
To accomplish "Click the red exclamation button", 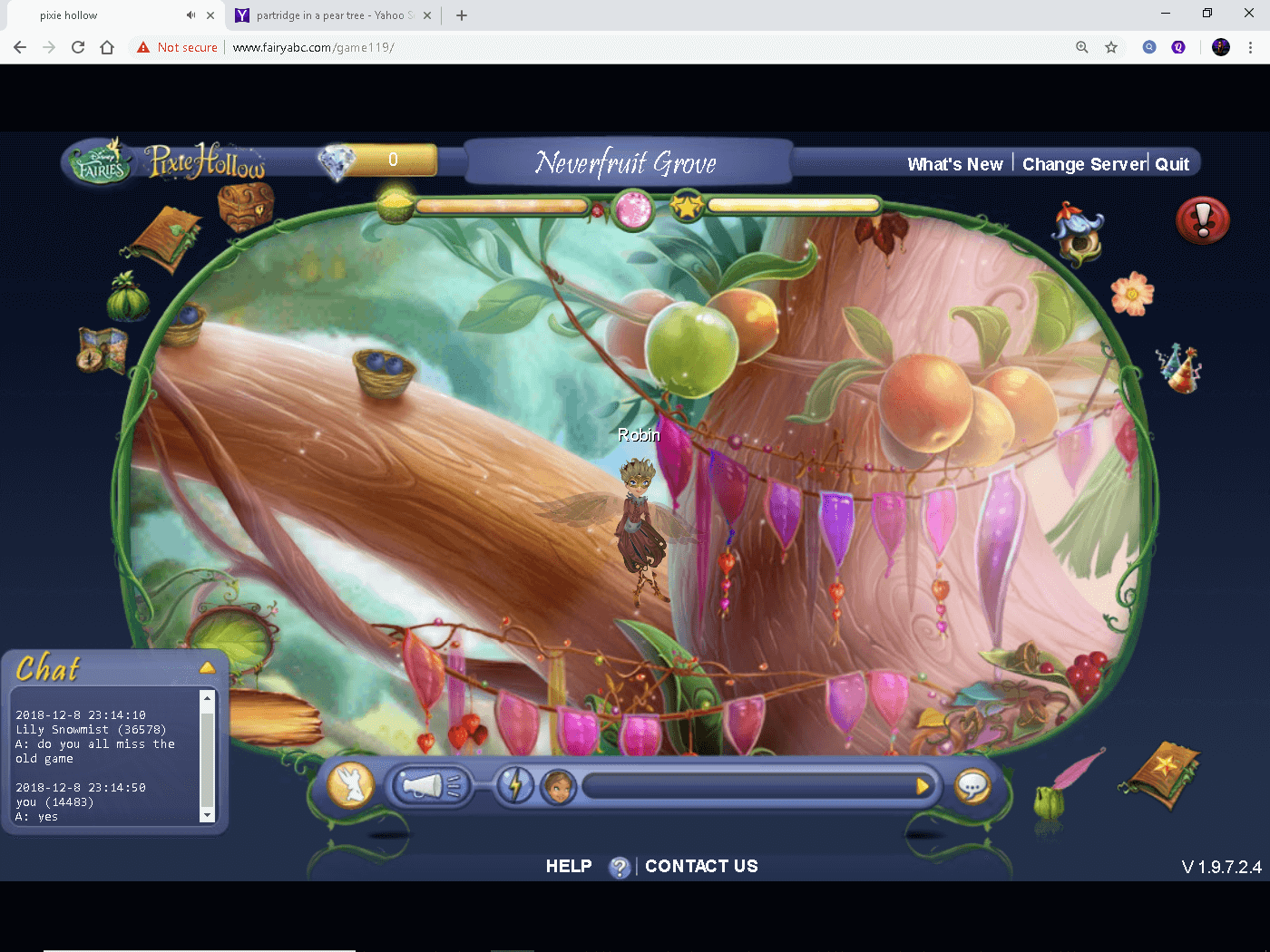I will [1202, 220].
